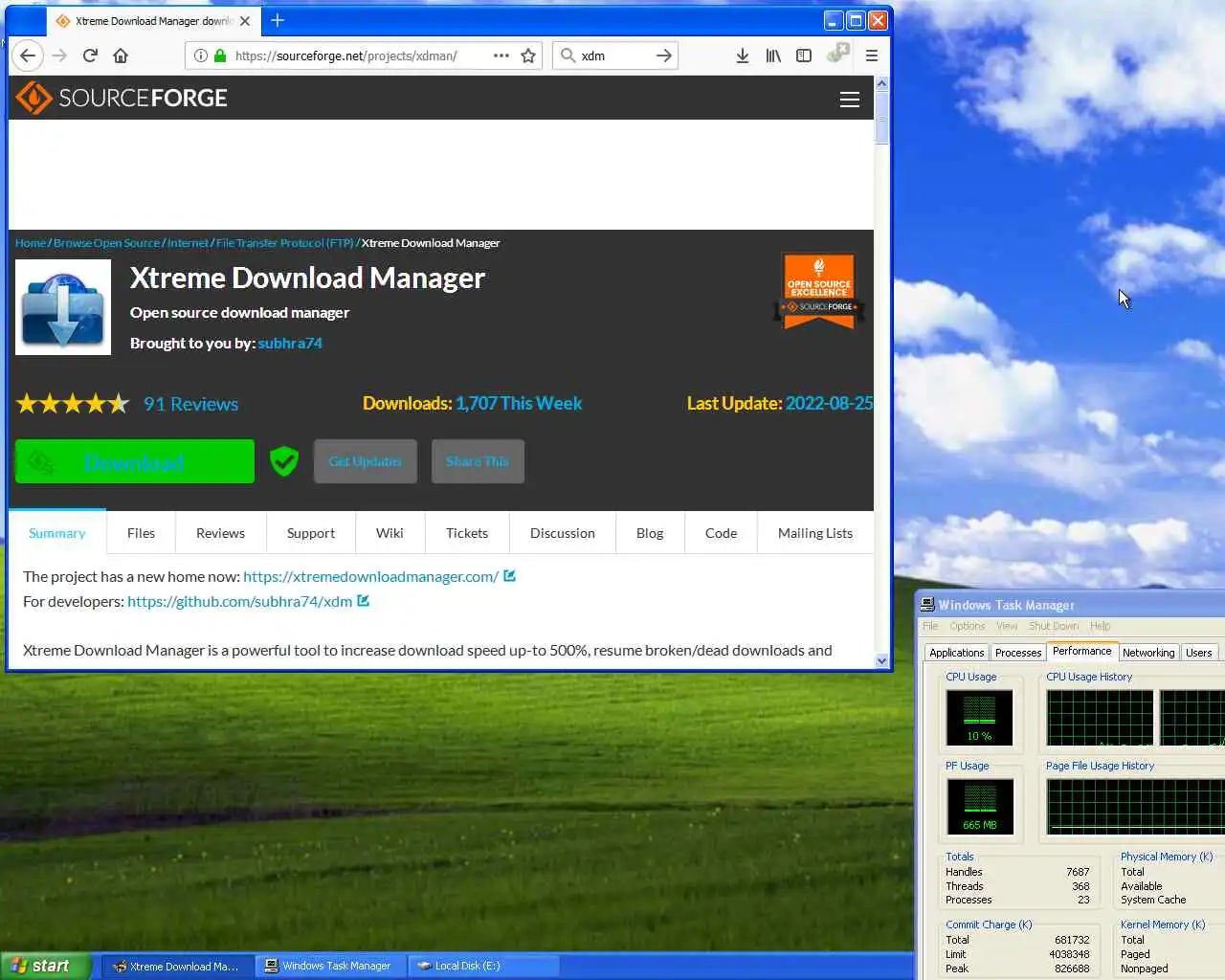Click the search go arrow
The image size is (1225, 980).
tap(663, 56)
